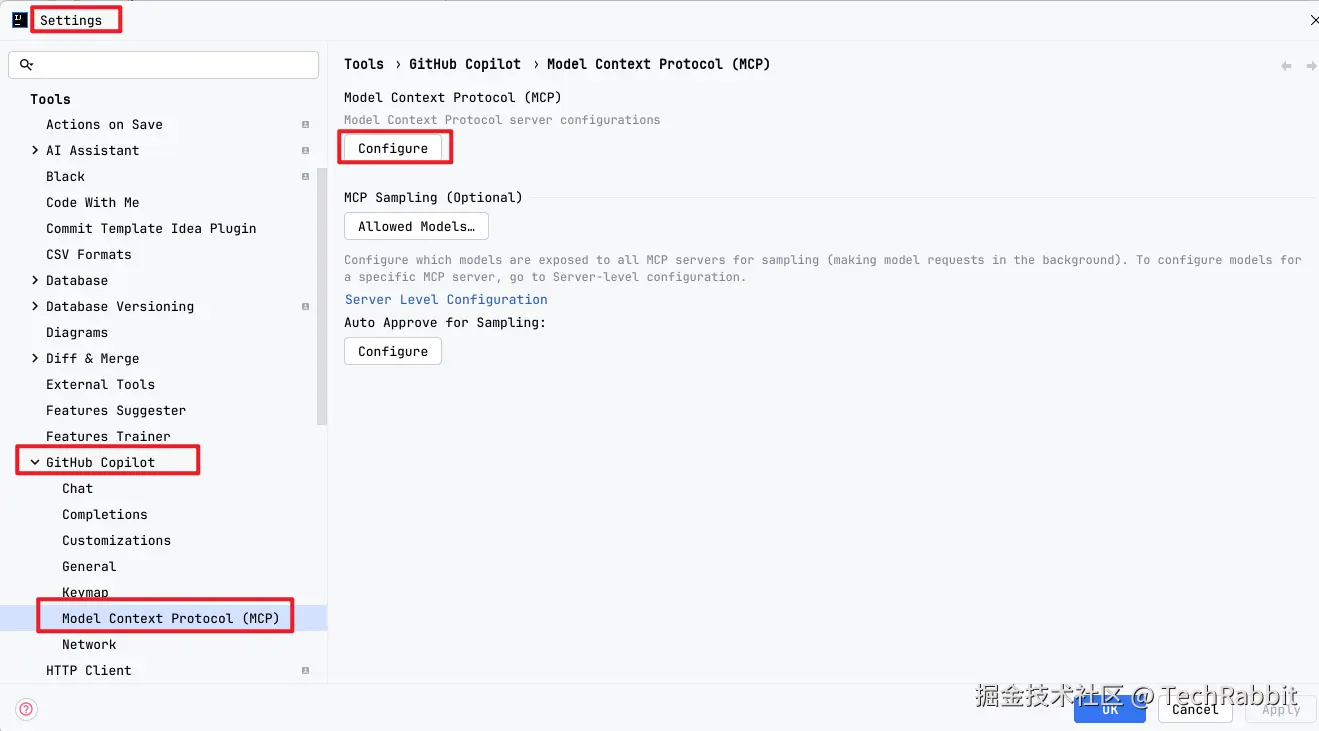The width and height of the screenshot is (1319, 731).
Task: Open Copilot Network settings
Action: click(89, 645)
